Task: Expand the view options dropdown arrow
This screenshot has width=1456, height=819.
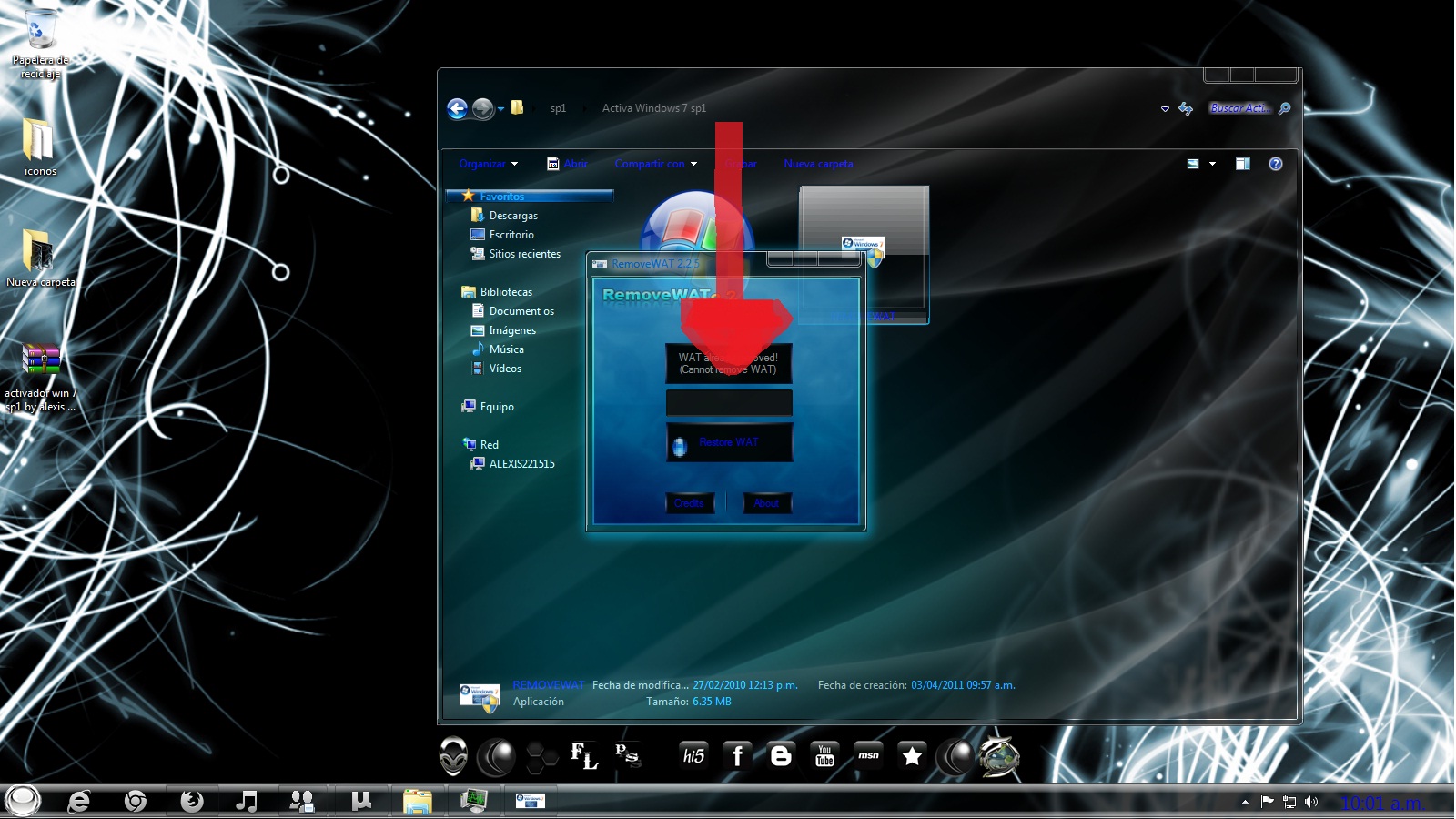Action: tap(1212, 164)
